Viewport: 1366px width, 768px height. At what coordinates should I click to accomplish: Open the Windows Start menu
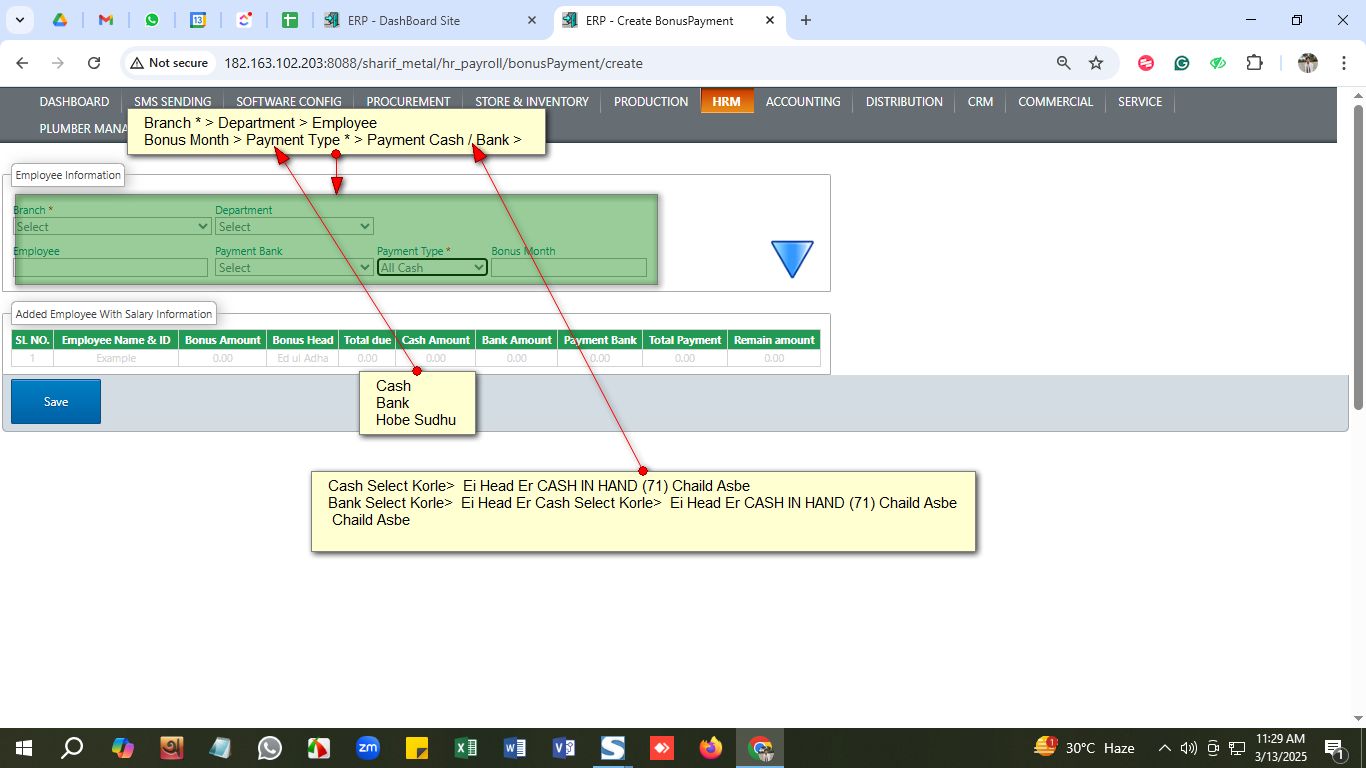[x=23, y=748]
